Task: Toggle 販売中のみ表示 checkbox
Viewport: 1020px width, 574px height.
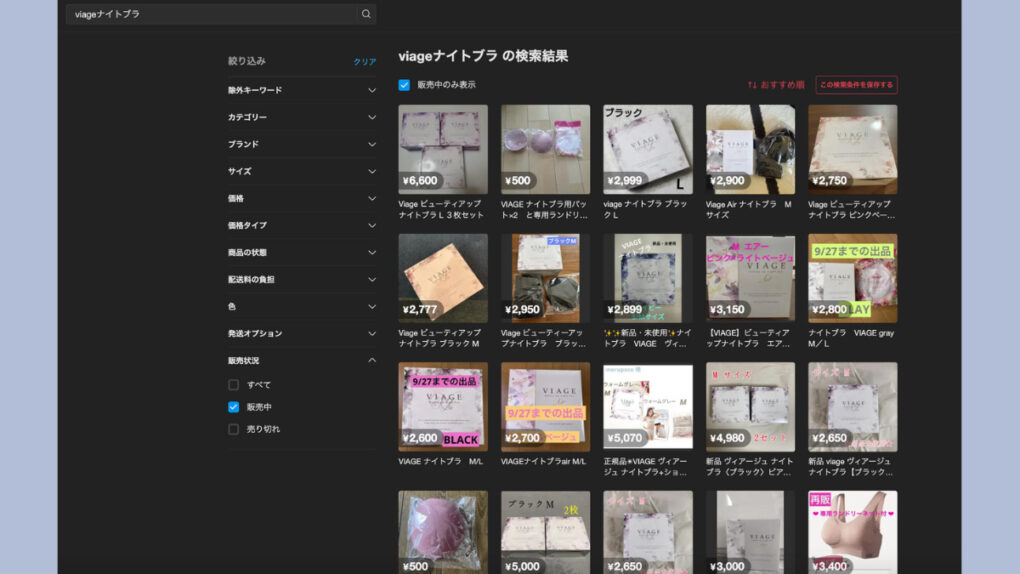Action: (404, 85)
